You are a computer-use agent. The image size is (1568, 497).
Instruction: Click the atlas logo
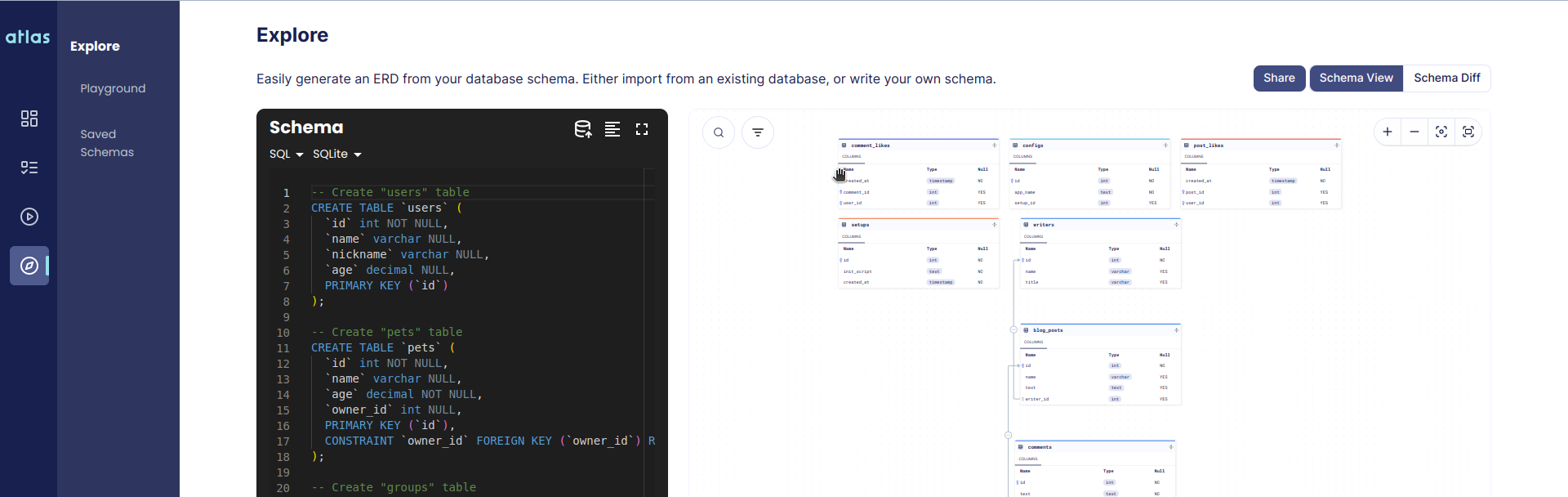pos(28,37)
